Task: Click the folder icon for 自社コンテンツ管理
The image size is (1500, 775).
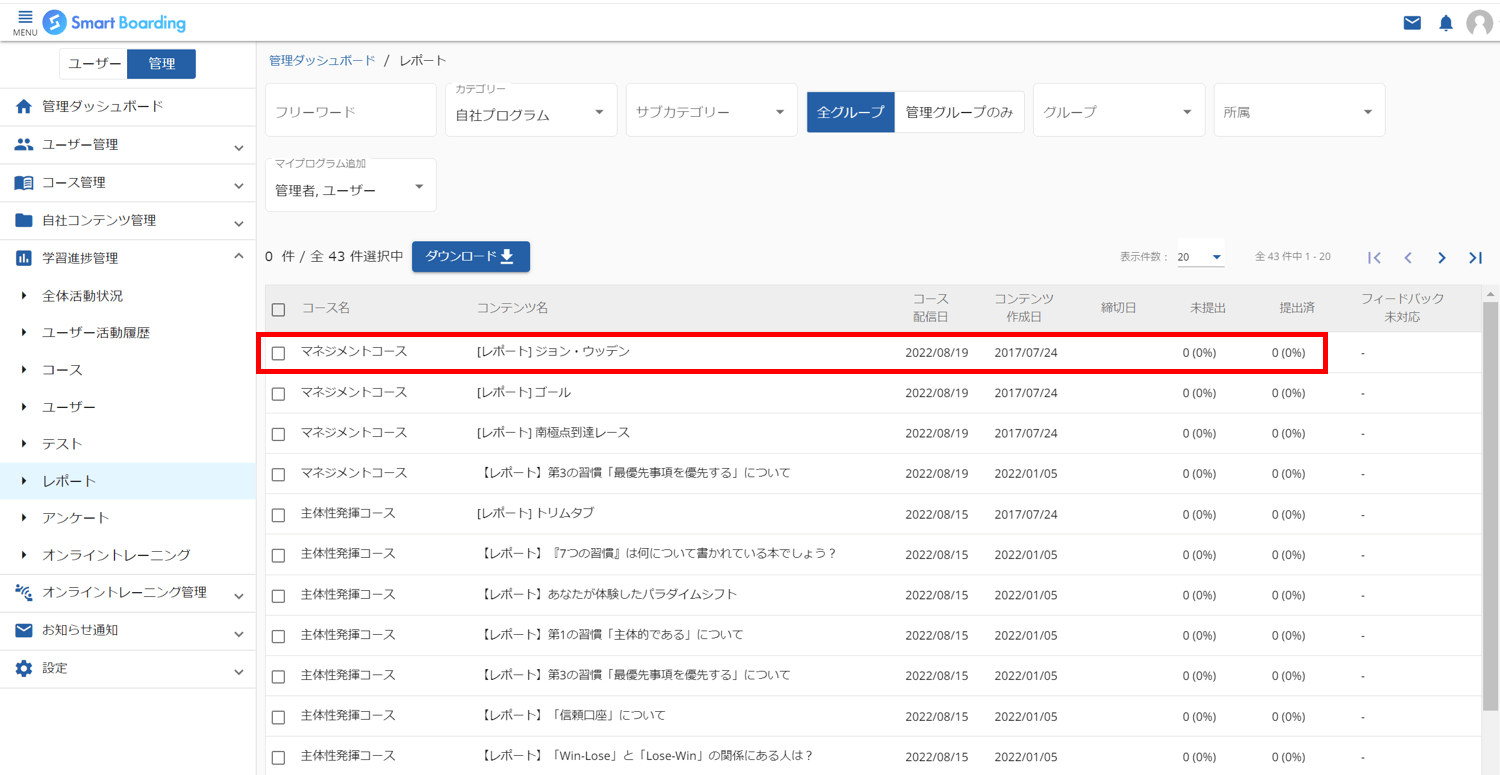Action: click(24, 220)
